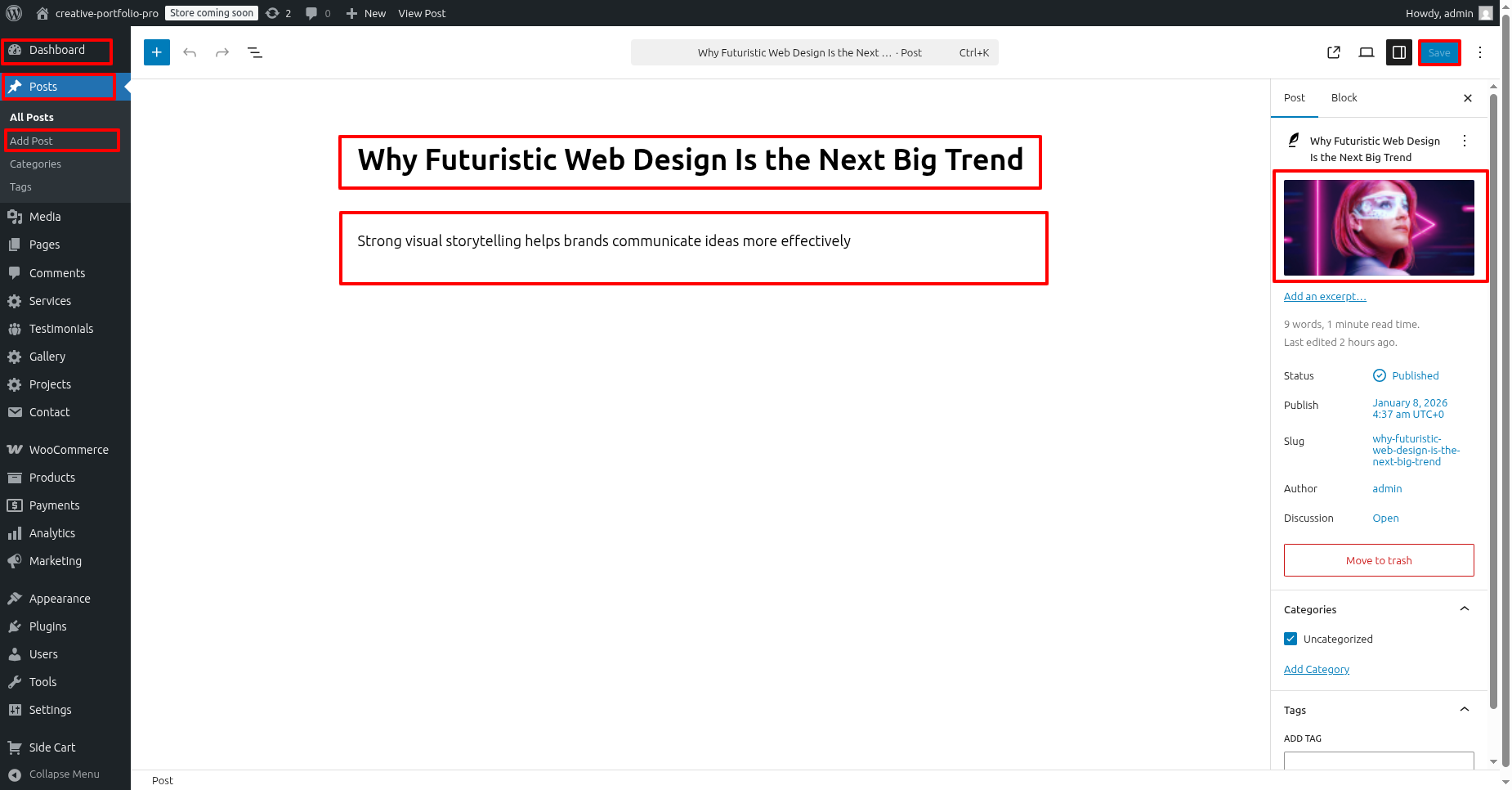Click the featured image thumbnail

1379,227
